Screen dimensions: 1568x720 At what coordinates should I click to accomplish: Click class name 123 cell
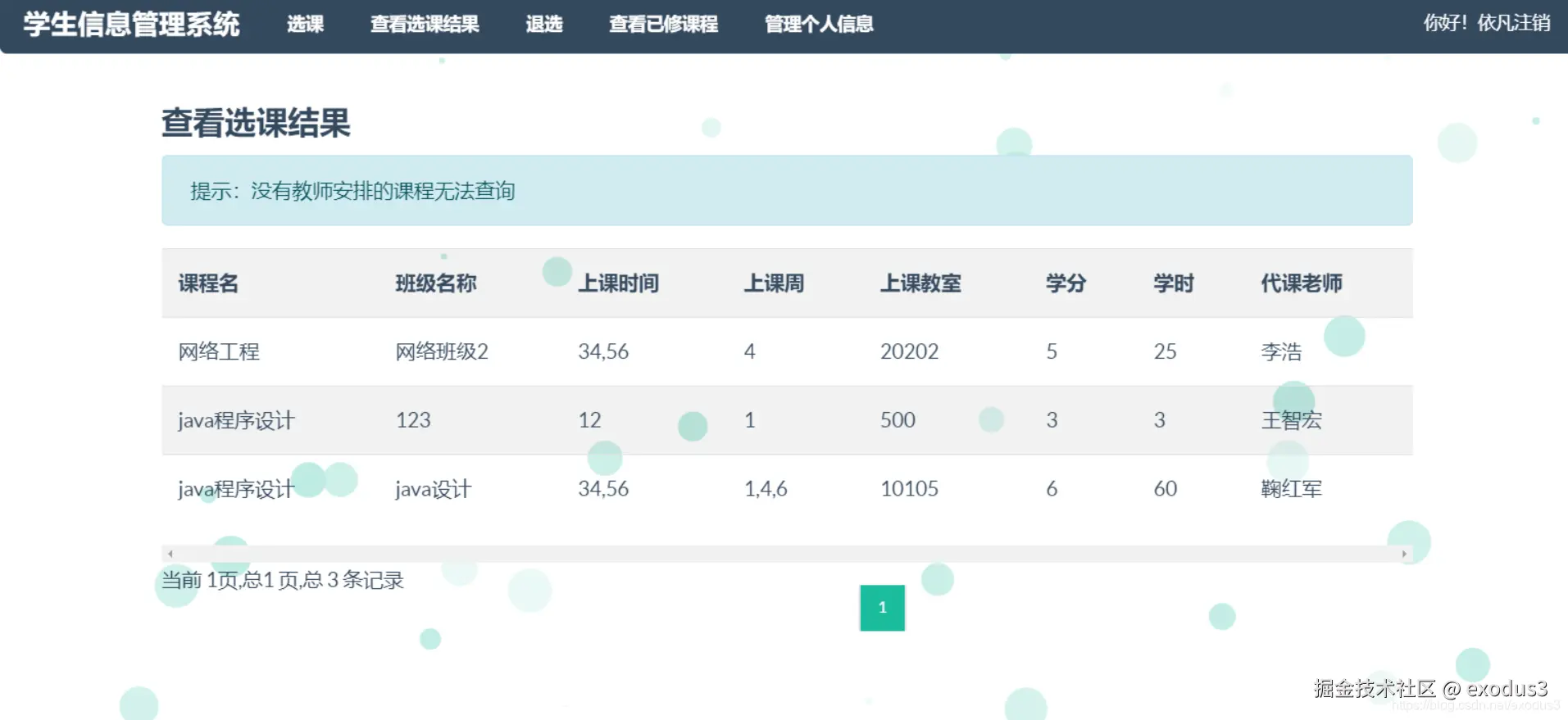point(413,420)
